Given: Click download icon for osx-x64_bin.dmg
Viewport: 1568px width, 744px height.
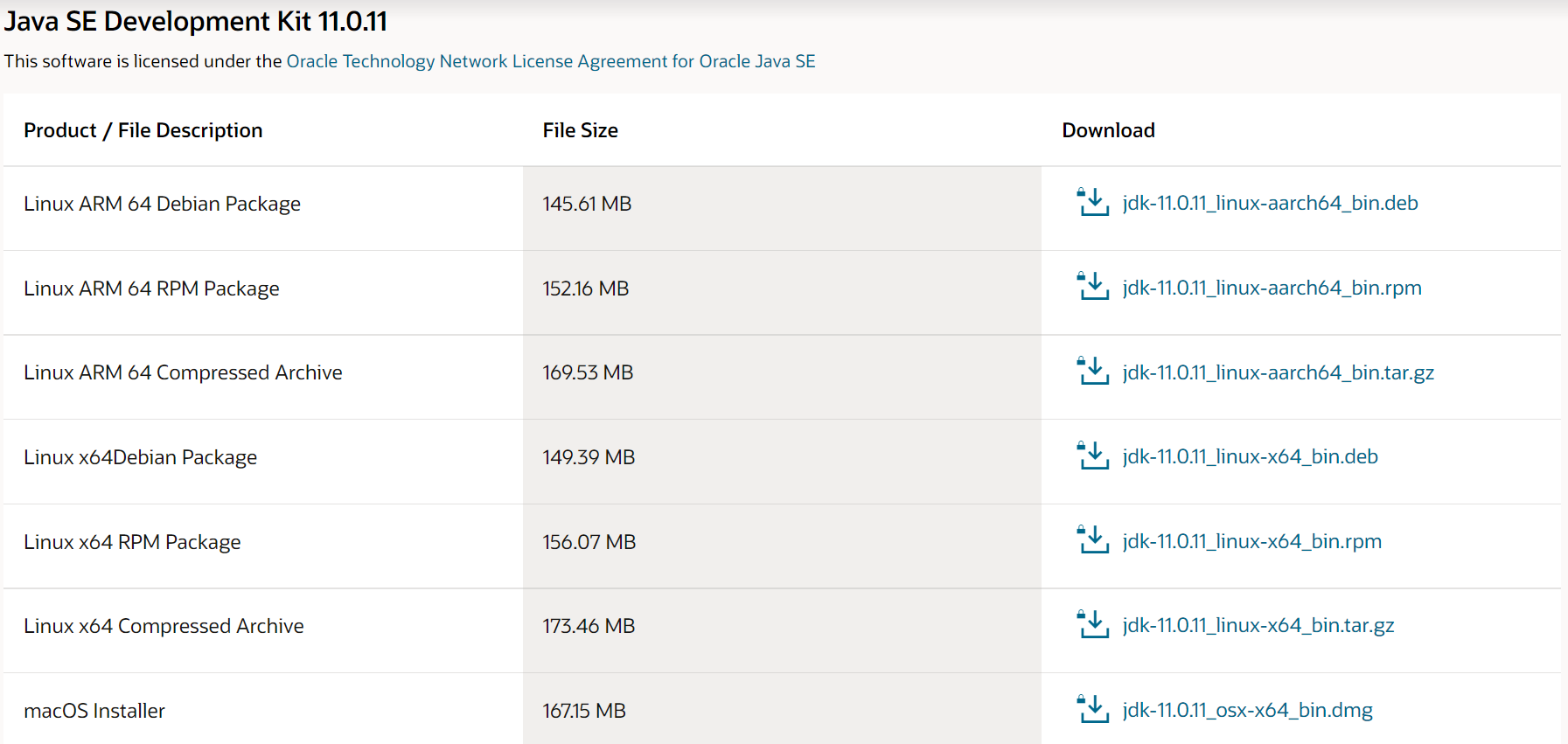Looking at the screenshot, I should click(1092, 709).
